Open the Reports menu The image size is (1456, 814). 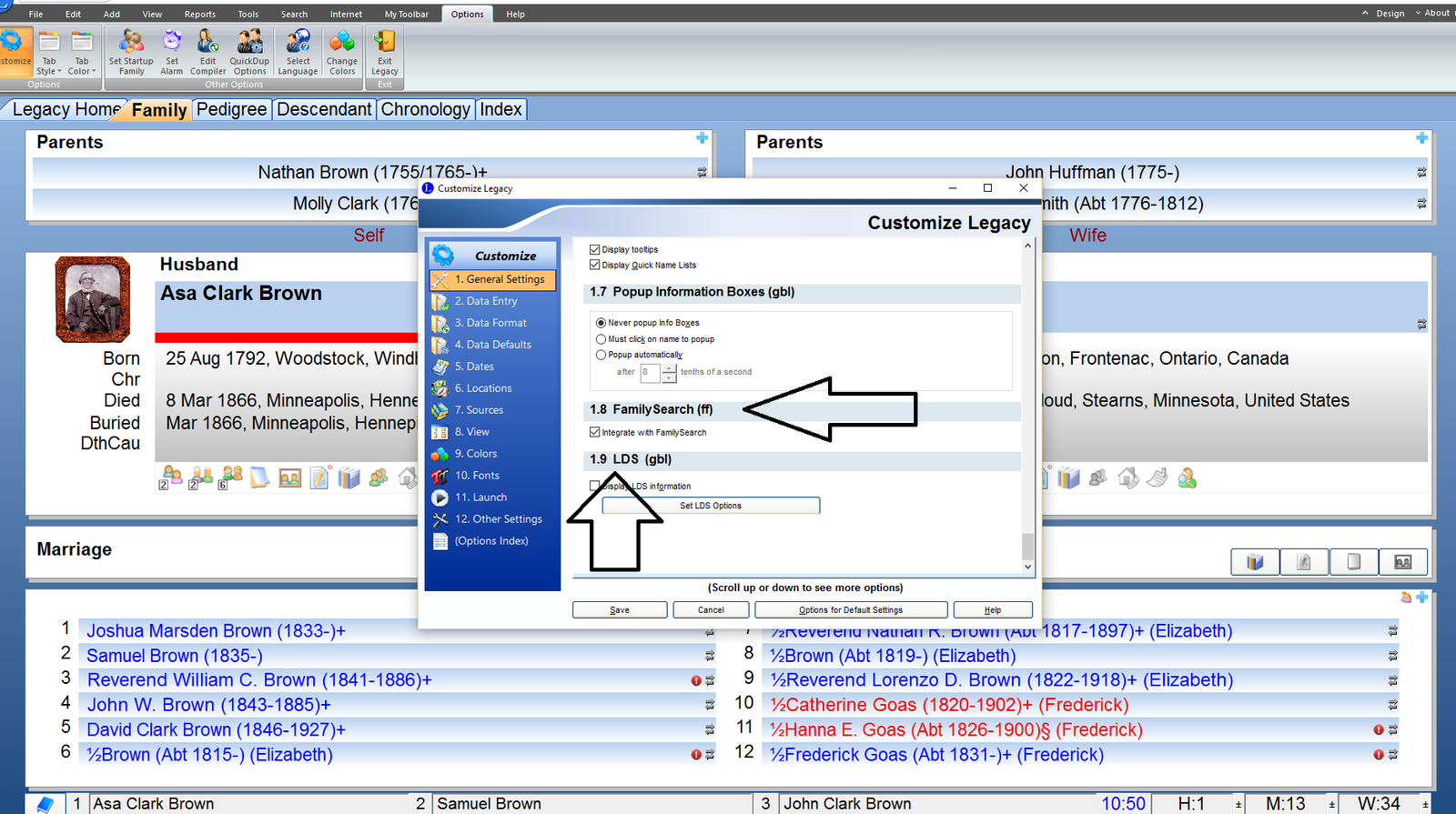(200, 14)
